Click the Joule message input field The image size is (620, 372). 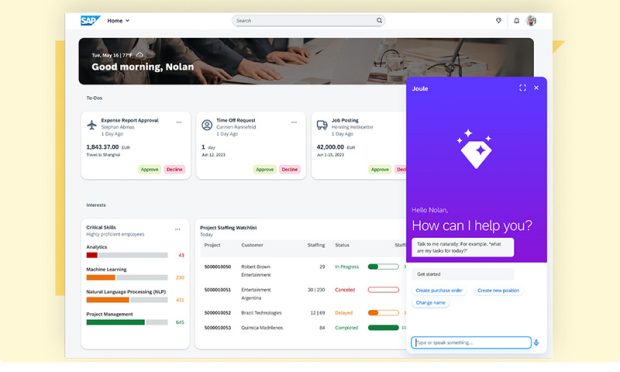471,342
